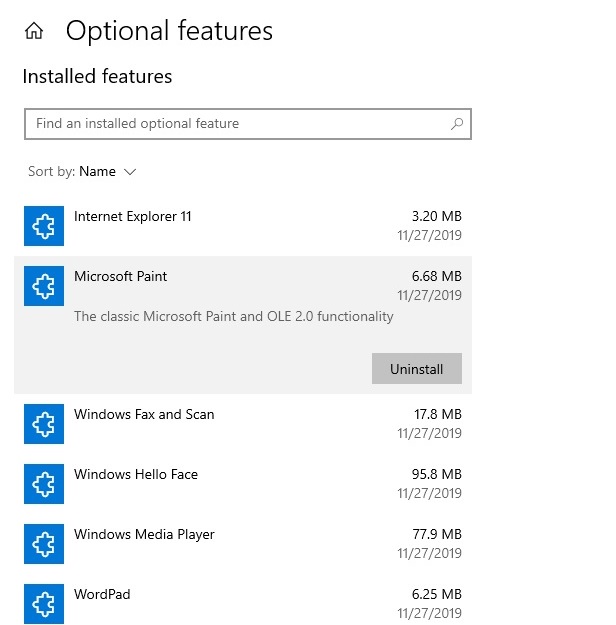Expand the Internet Explorer 11 entry
This screenshot has width=616, height=625.
[133, 217]
